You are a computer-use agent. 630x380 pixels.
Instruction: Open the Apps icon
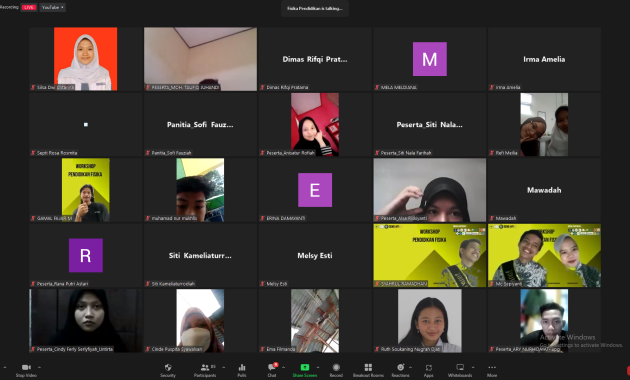click(x=429, y=367)
